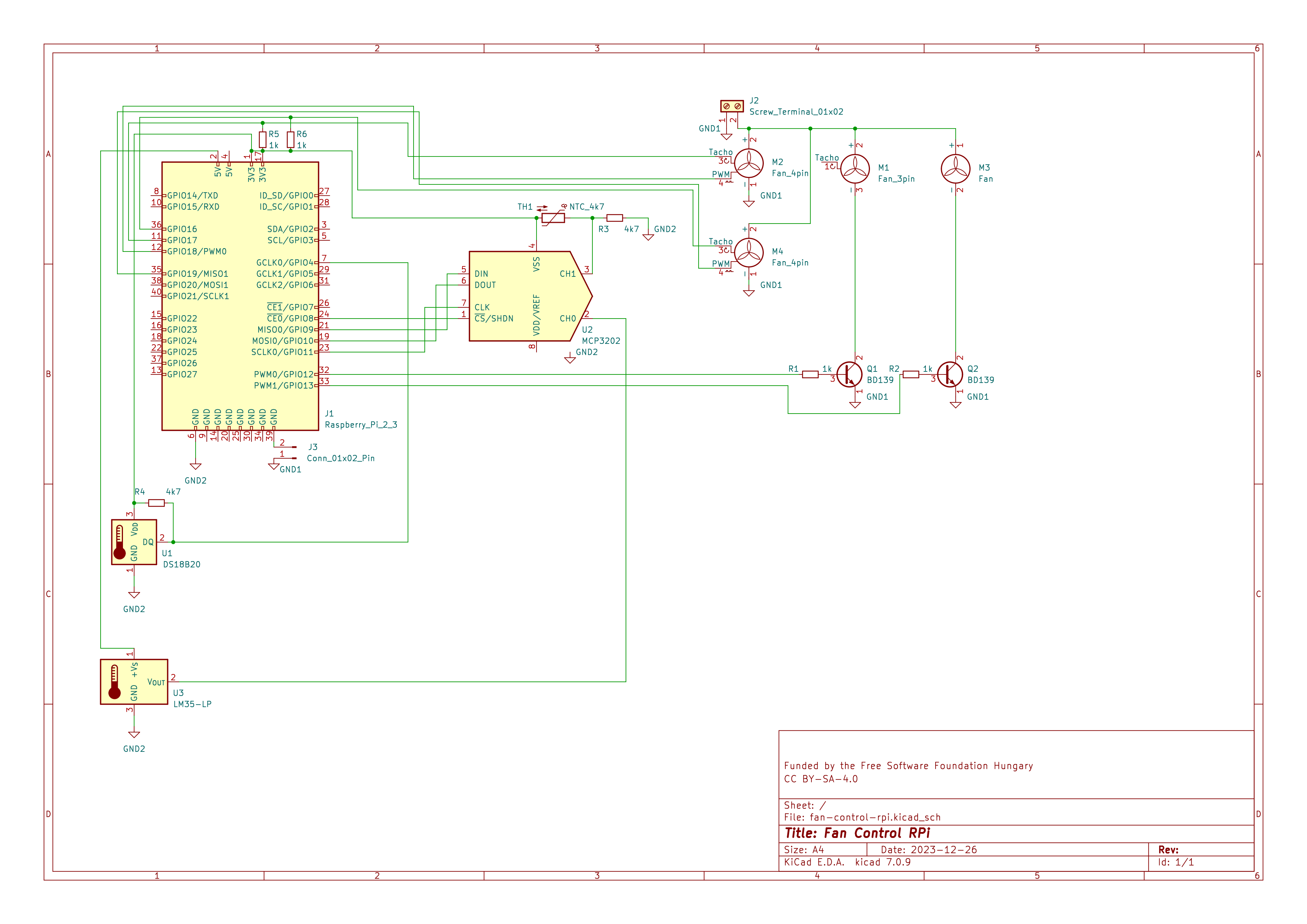Select the R4 4k7 resistor

(x=156, y=503)
